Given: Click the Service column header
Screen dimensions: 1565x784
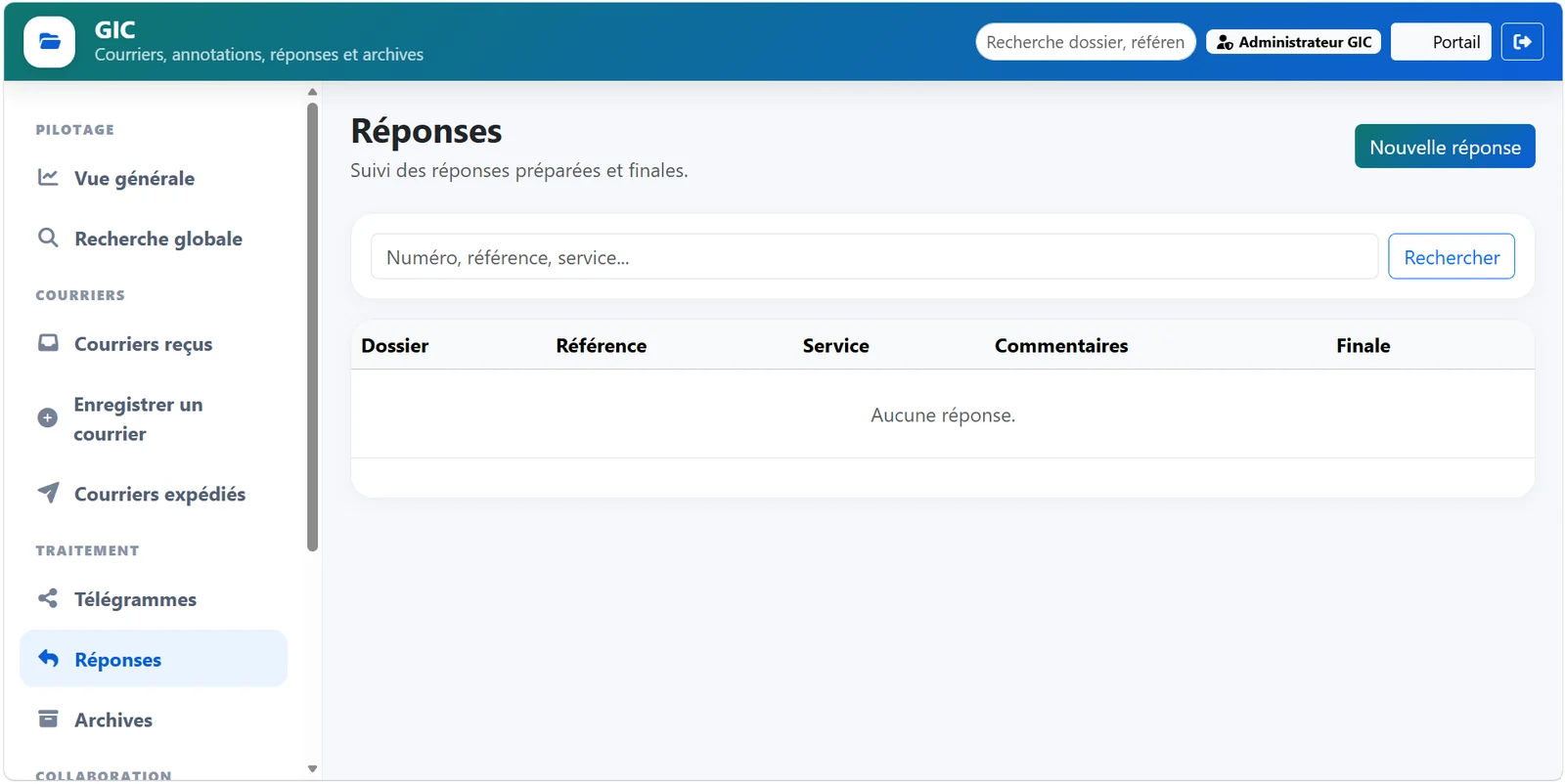Looking at the screenshot, I should [836, 345].
